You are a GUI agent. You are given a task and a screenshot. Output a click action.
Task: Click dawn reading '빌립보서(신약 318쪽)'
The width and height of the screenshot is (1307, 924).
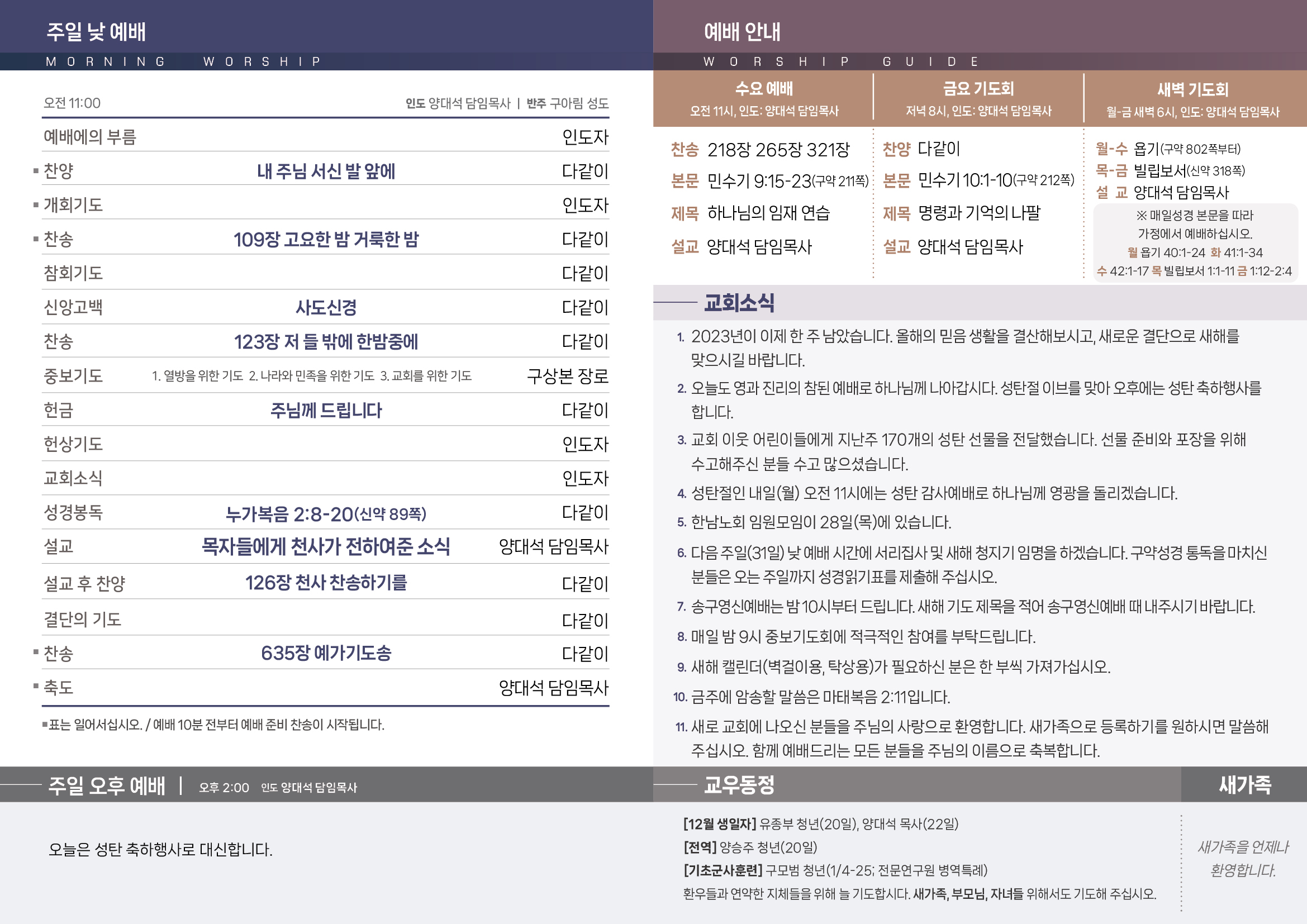tap(1189, 171)
